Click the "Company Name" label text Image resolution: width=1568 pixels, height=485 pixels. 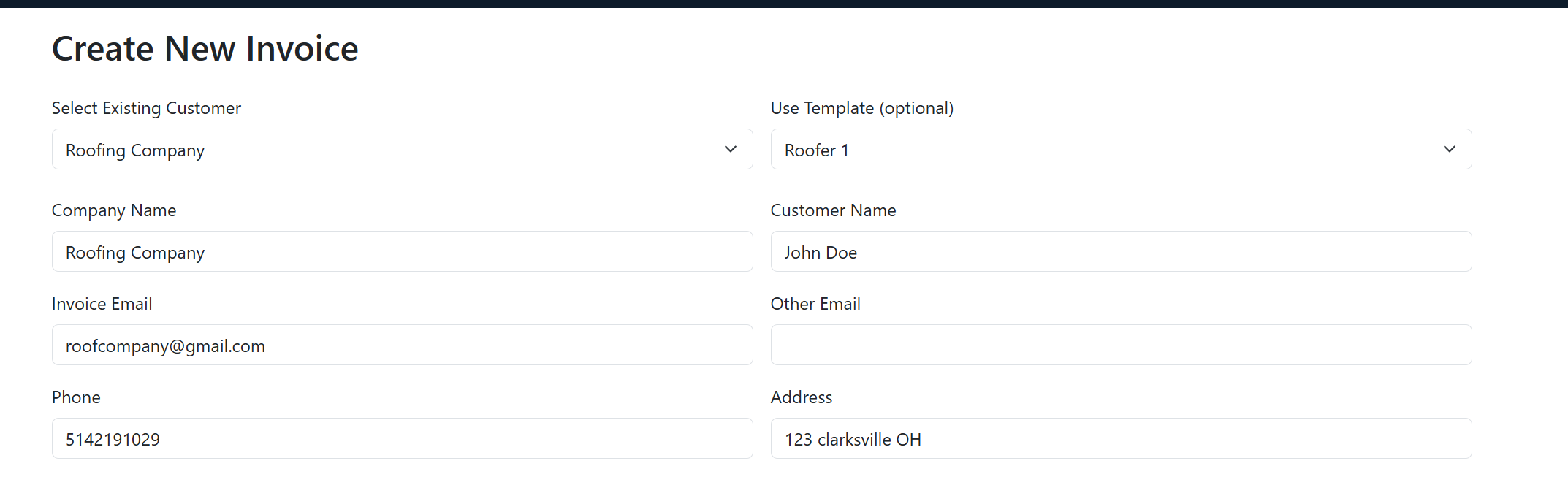pos(114,210)
